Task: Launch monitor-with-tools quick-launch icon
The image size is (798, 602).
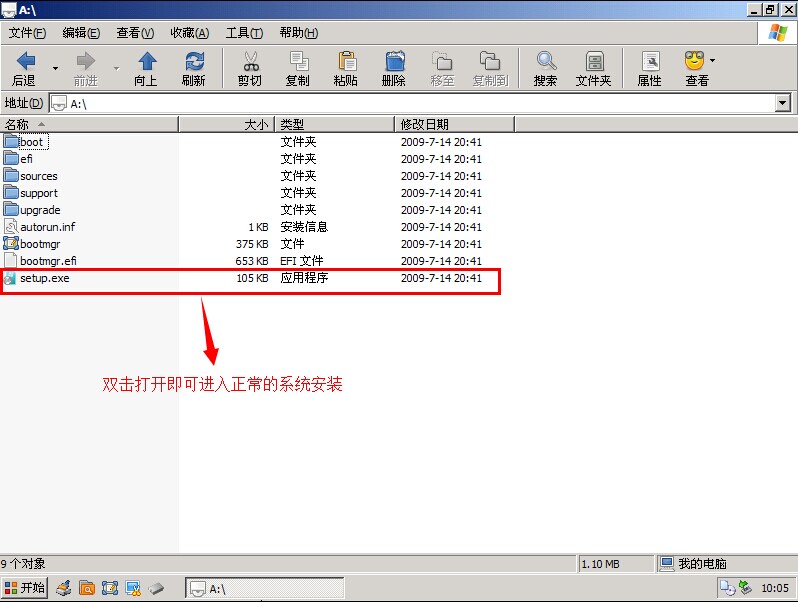Action: point(133,588)
